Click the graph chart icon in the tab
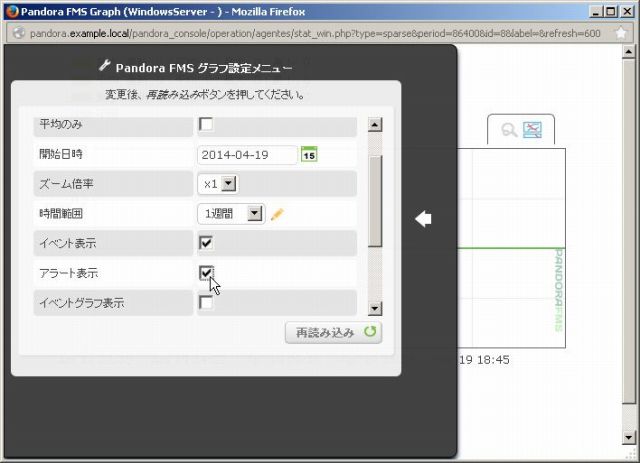 click(532, 130)
